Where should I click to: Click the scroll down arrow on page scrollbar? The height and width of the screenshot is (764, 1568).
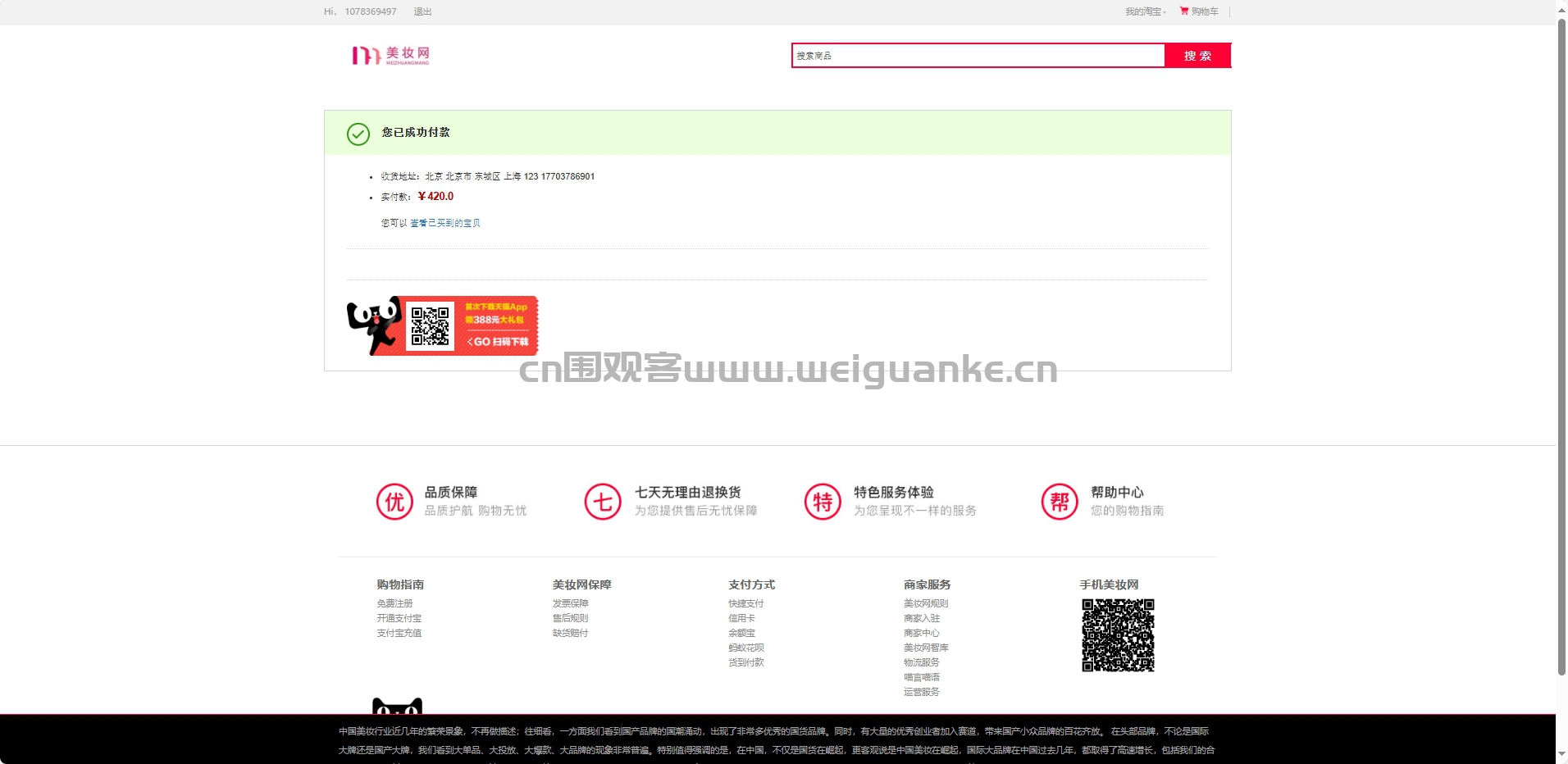(x=1561, y=755)
